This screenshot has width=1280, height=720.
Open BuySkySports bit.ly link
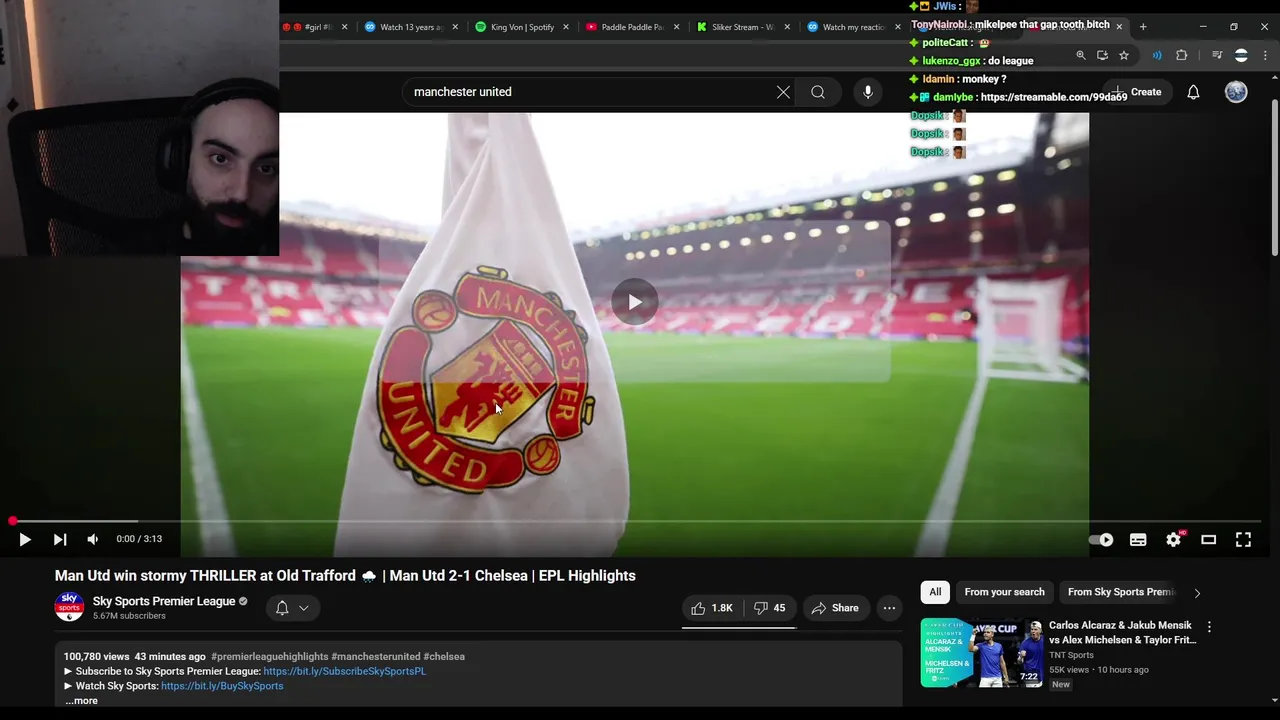tap(222, 686)
